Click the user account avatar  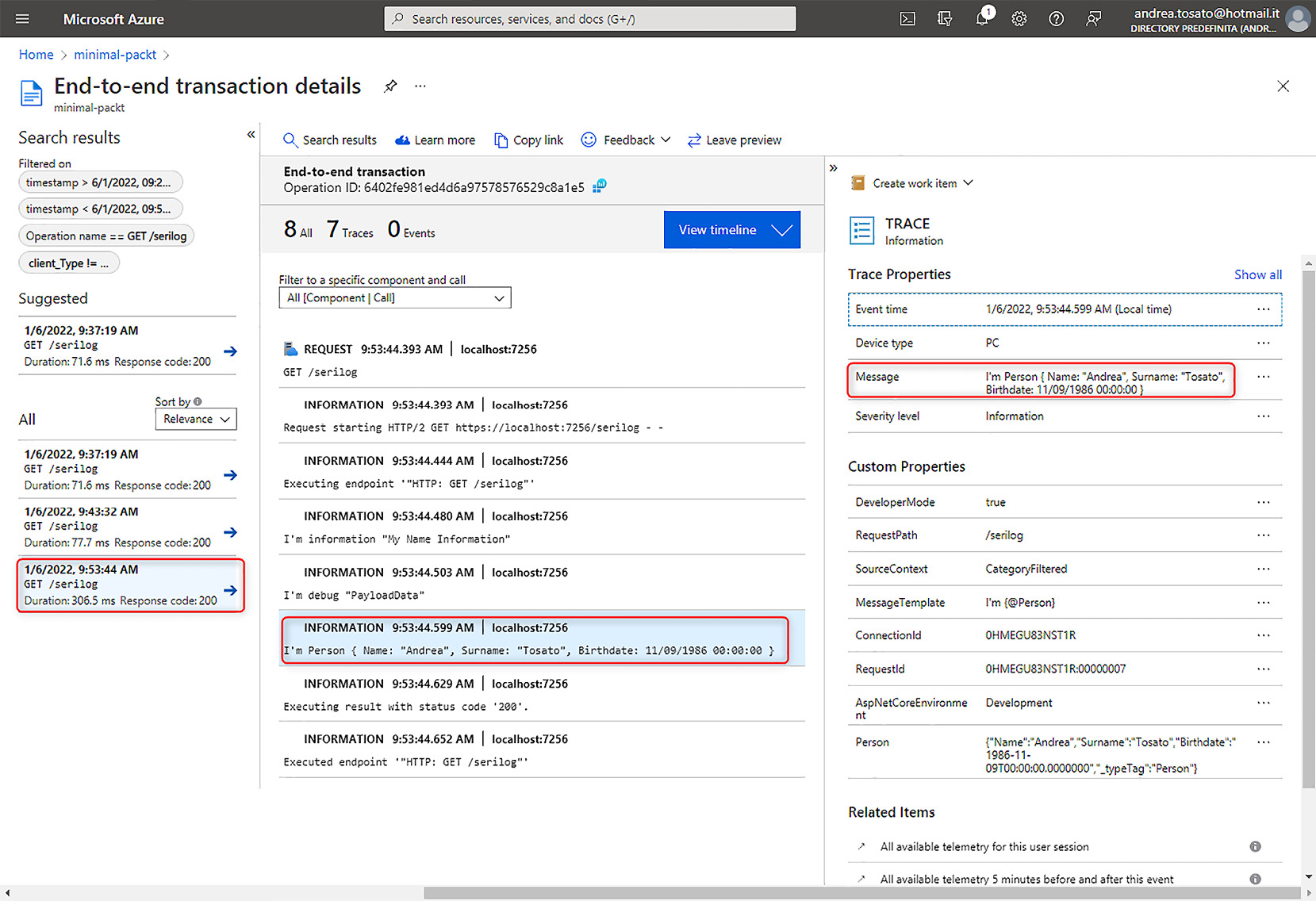click(1298, 19)
